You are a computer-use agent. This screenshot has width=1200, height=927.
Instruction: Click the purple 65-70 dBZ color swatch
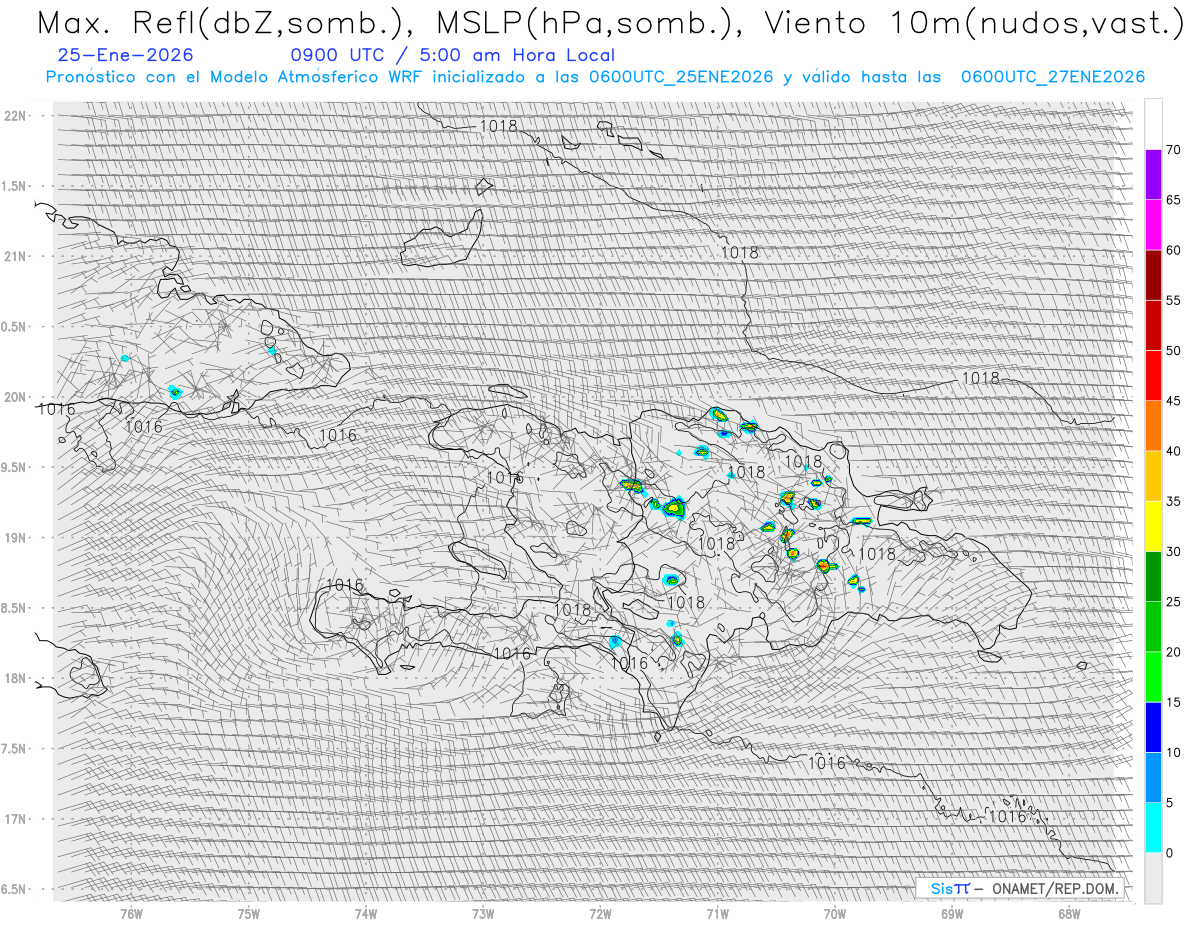click(x=1153, y=175)
